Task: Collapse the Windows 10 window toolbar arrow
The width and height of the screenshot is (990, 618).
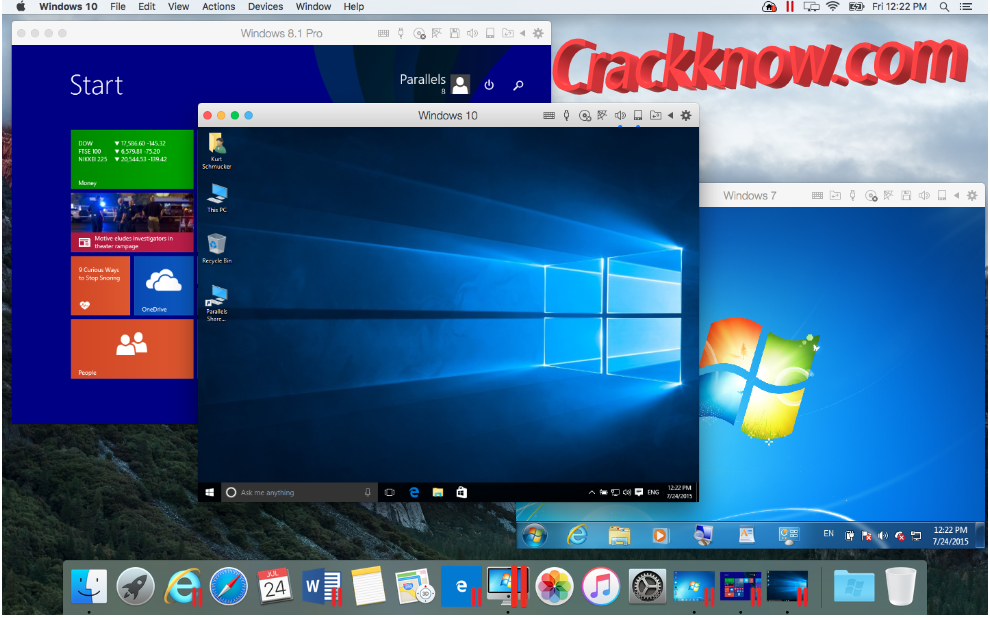Action: point(671,116)
